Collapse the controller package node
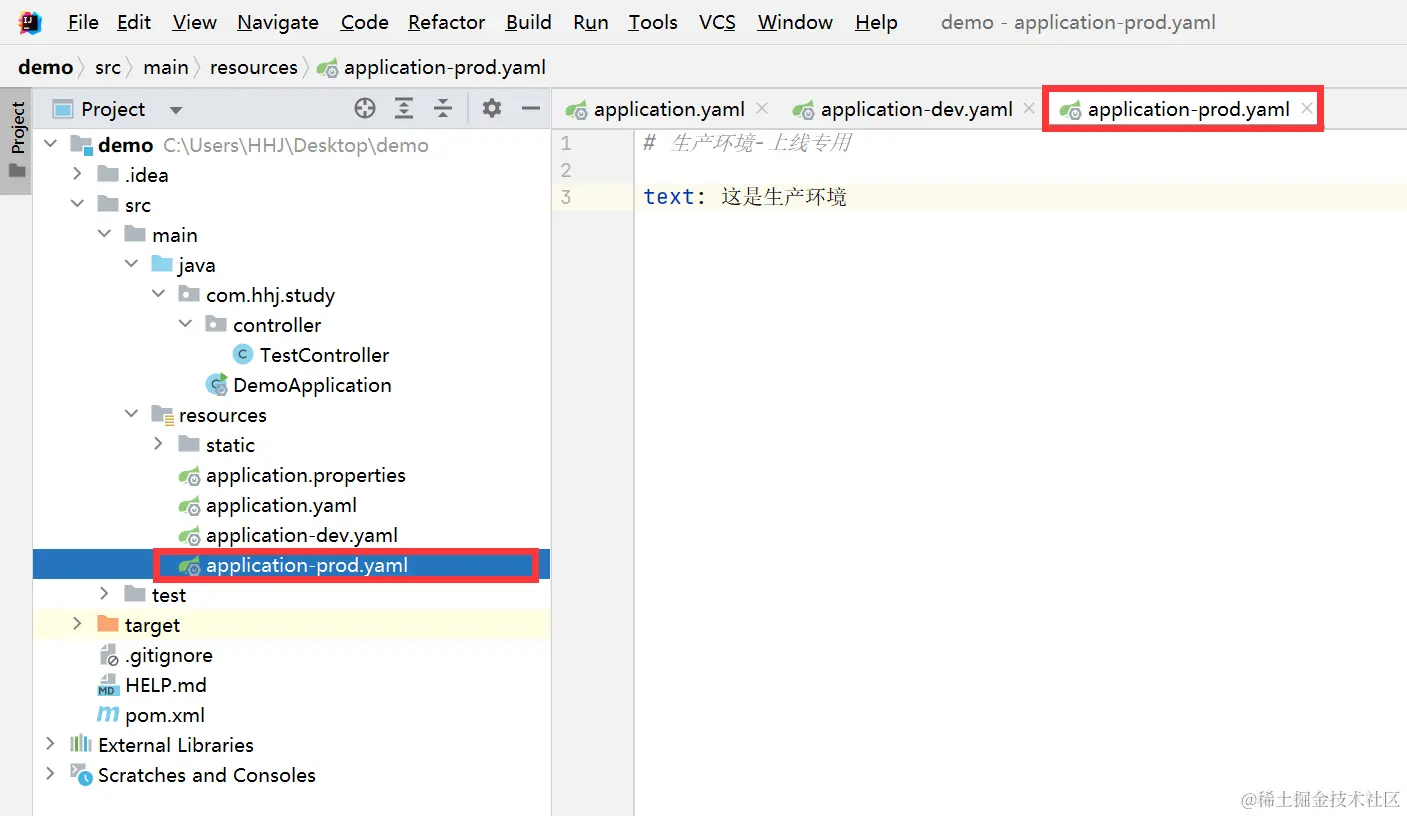This screenshot has height=816, width=1407. tap(185, 324)
